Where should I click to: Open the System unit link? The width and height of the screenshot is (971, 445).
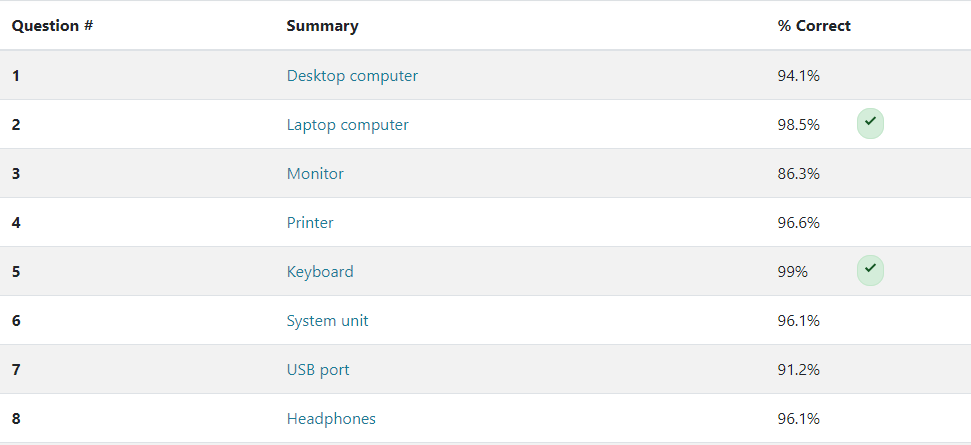point(327,321)
